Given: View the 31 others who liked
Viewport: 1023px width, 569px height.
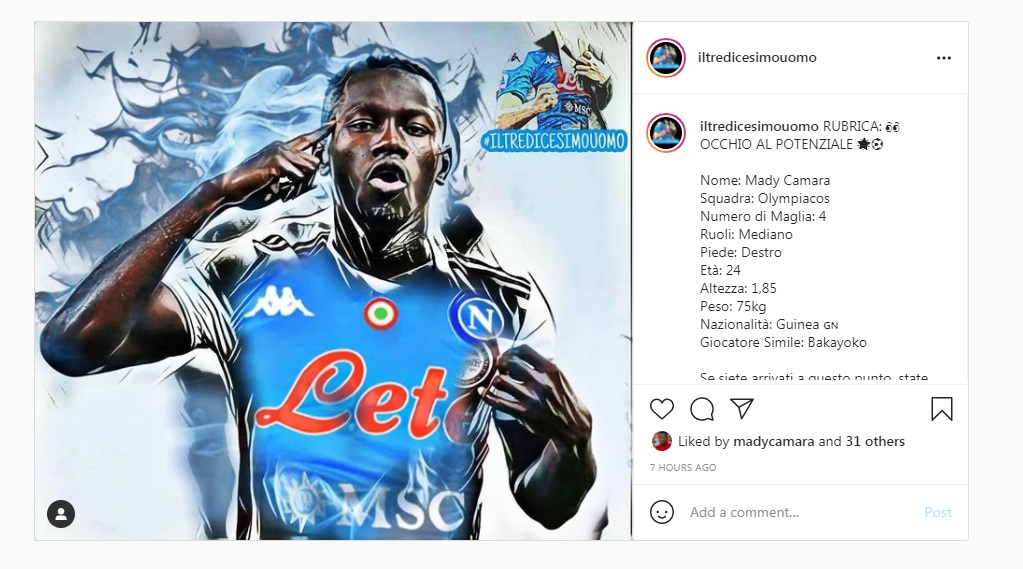Looking at the screenshot, I should [x=875, y=441].
